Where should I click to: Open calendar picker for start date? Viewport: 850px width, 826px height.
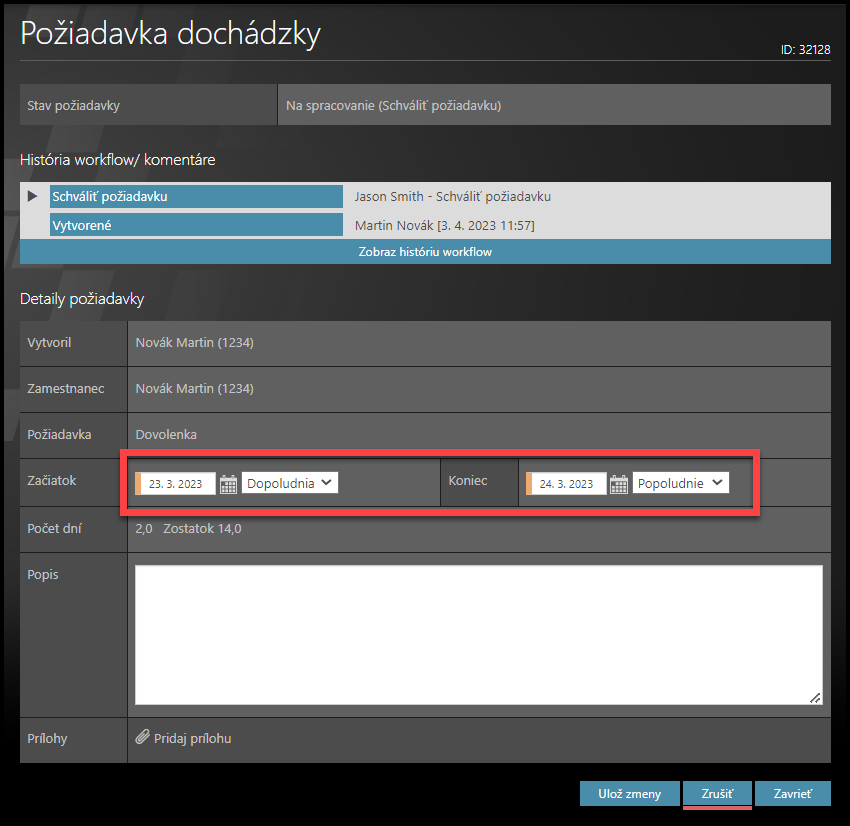tap(228, 484)
